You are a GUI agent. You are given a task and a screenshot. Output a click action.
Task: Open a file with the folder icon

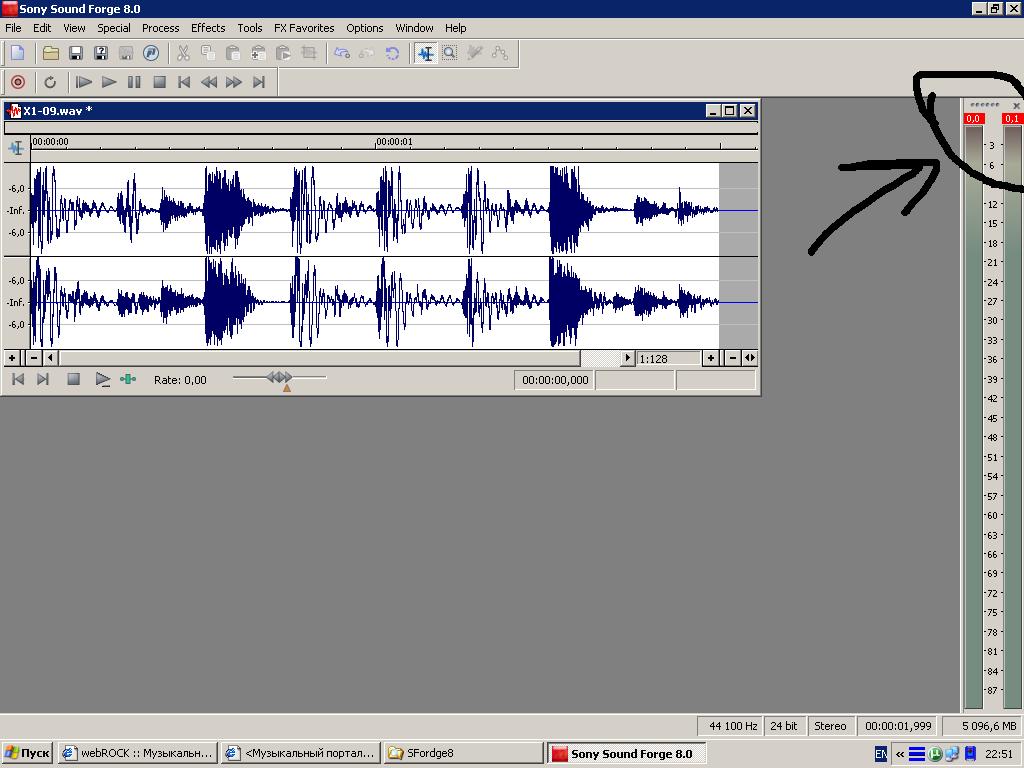[51, 54]
